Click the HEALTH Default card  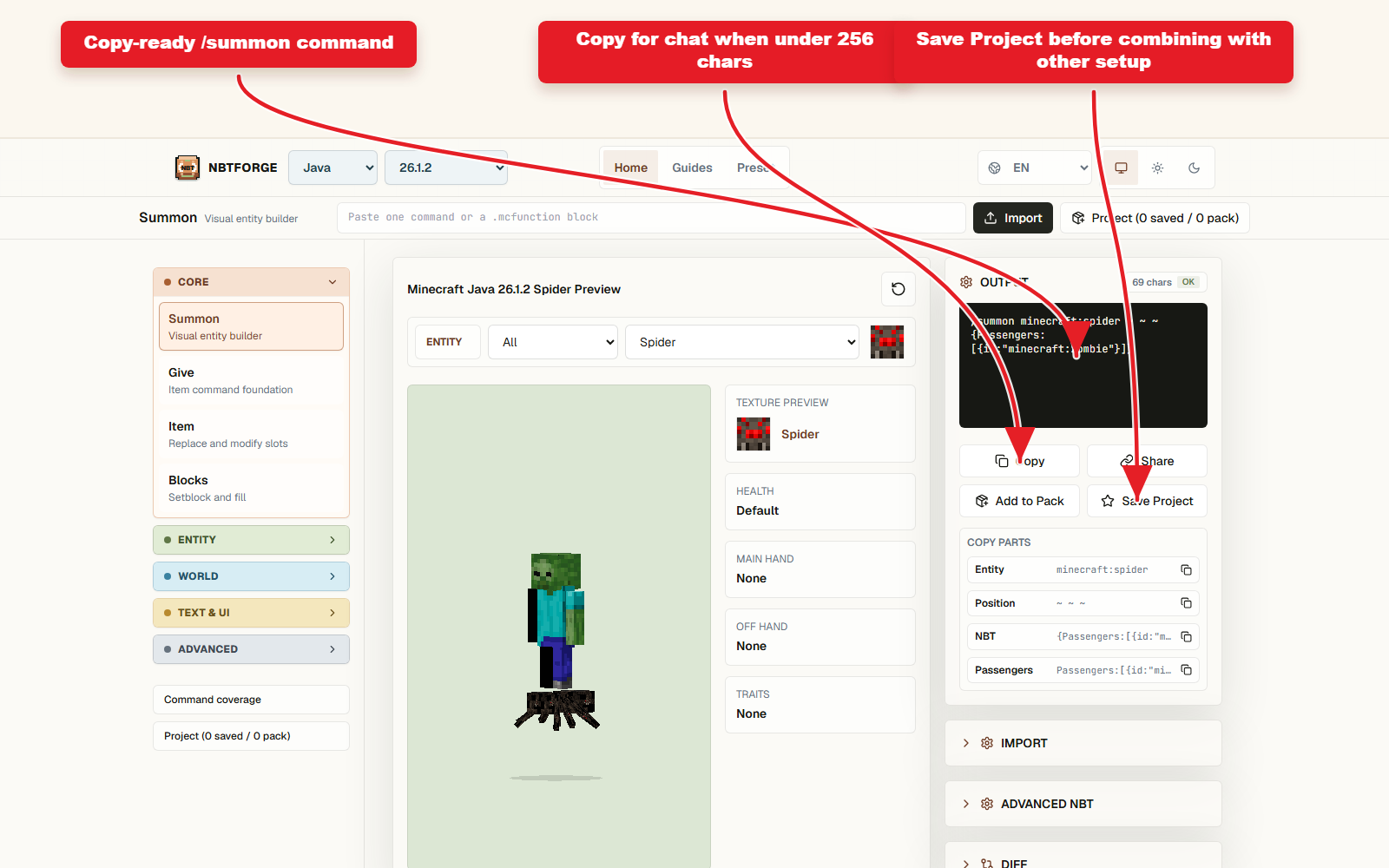point(820,502)
